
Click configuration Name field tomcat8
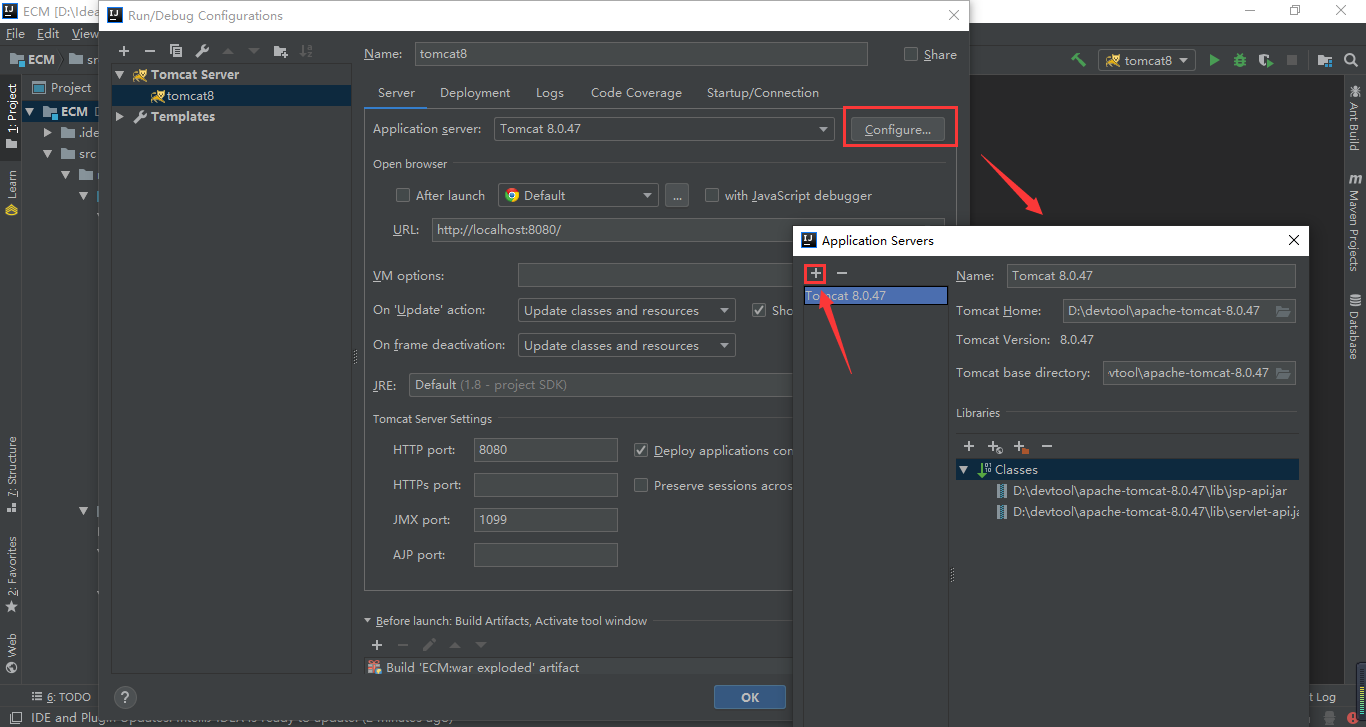click(x=639, y=54)
